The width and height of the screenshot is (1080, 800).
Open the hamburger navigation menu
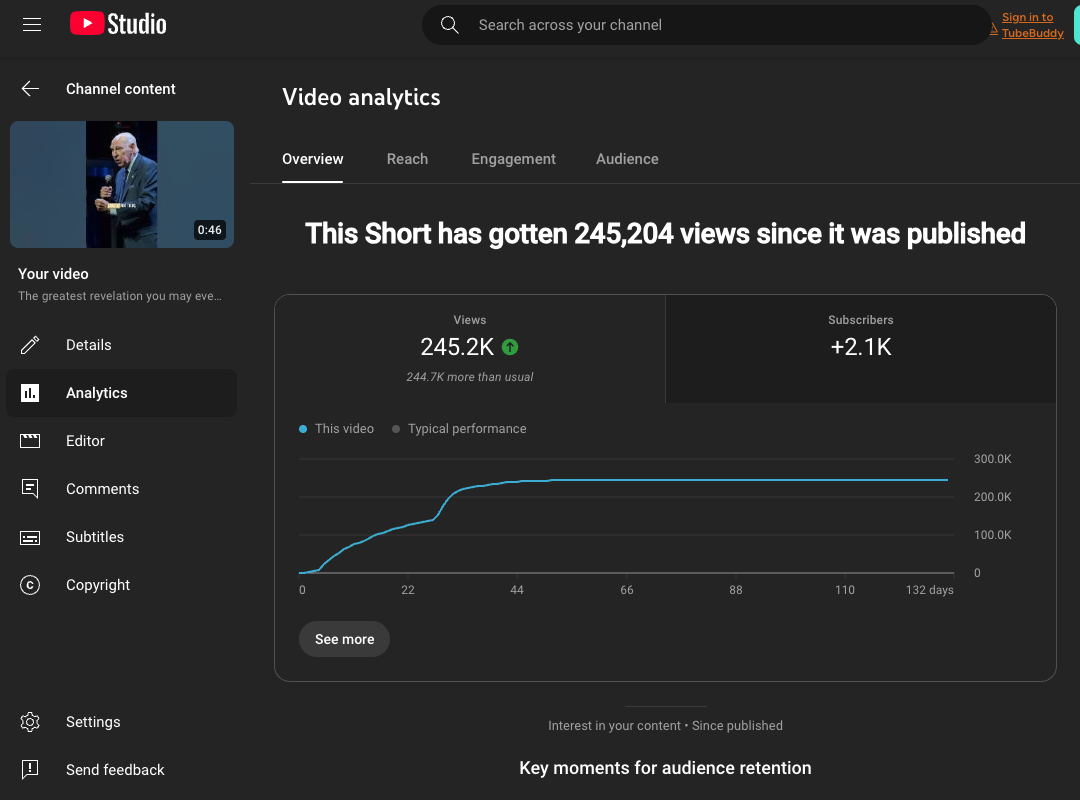tap(31, 24)
